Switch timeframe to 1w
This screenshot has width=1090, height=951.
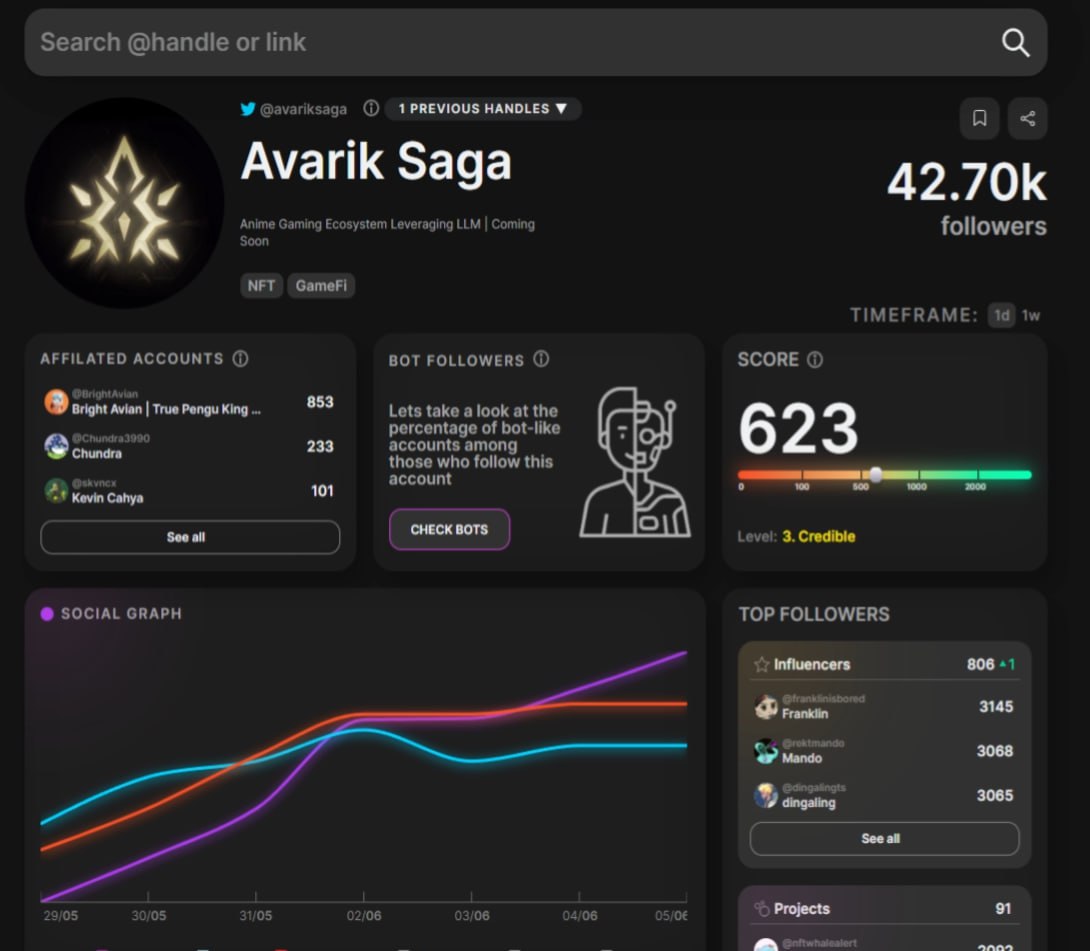[1030, 315]
